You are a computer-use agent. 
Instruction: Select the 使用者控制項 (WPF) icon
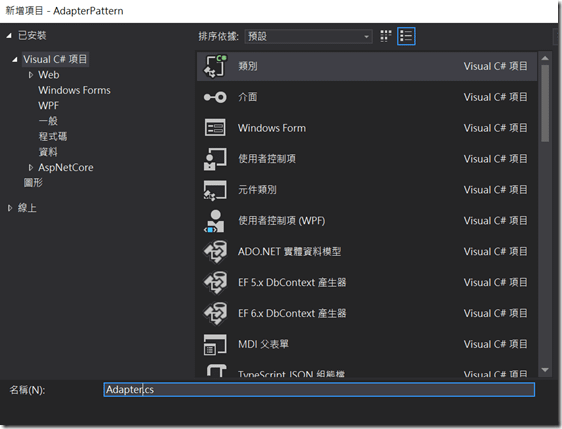[x=214, y=221]
